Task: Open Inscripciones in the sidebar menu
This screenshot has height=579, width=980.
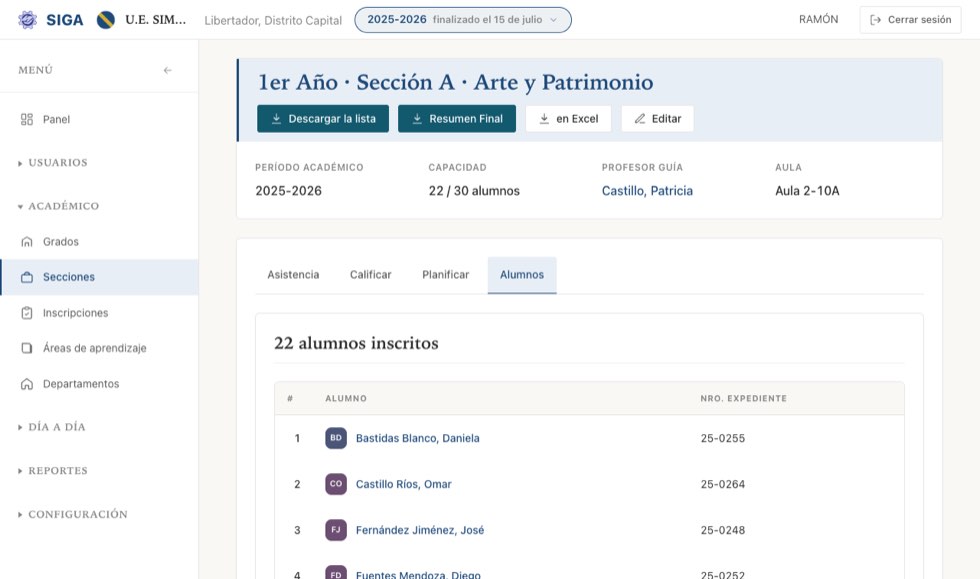Action: (99, 313)
